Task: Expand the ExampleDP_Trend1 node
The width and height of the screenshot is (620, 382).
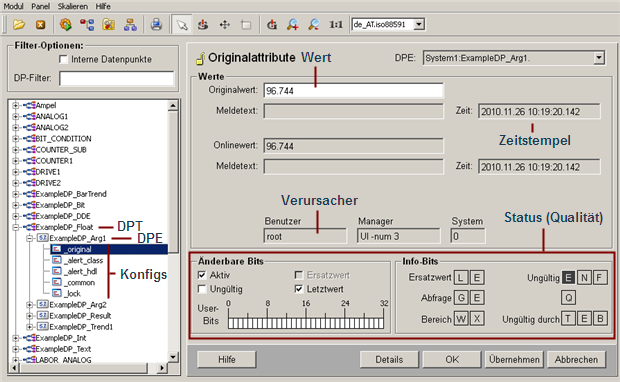Action: pyautogui.click(x=29, y=327)
